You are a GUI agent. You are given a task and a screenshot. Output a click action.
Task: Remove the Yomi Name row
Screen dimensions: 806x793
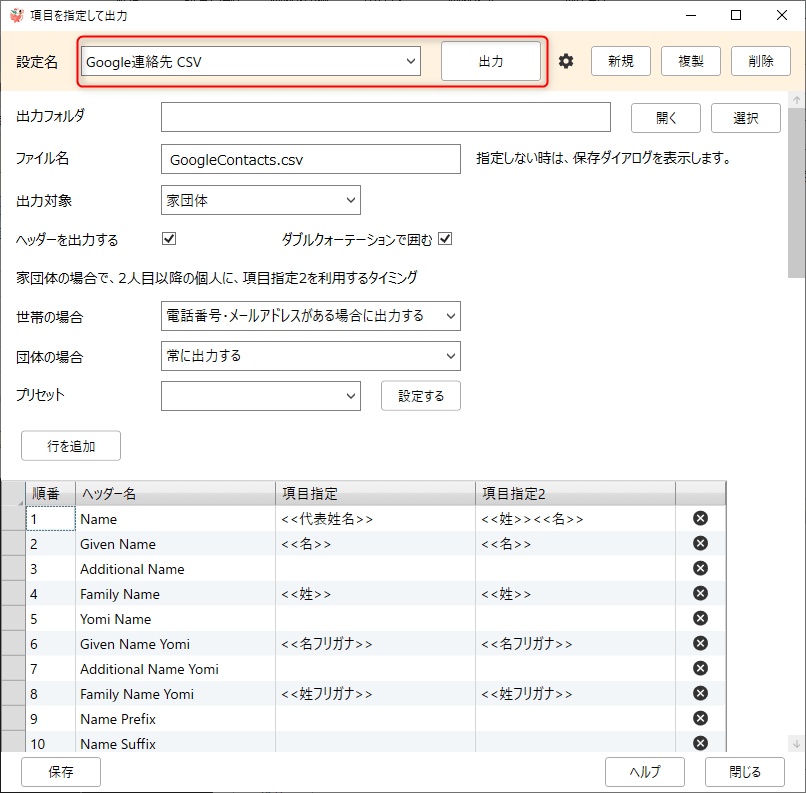(700, 619)
